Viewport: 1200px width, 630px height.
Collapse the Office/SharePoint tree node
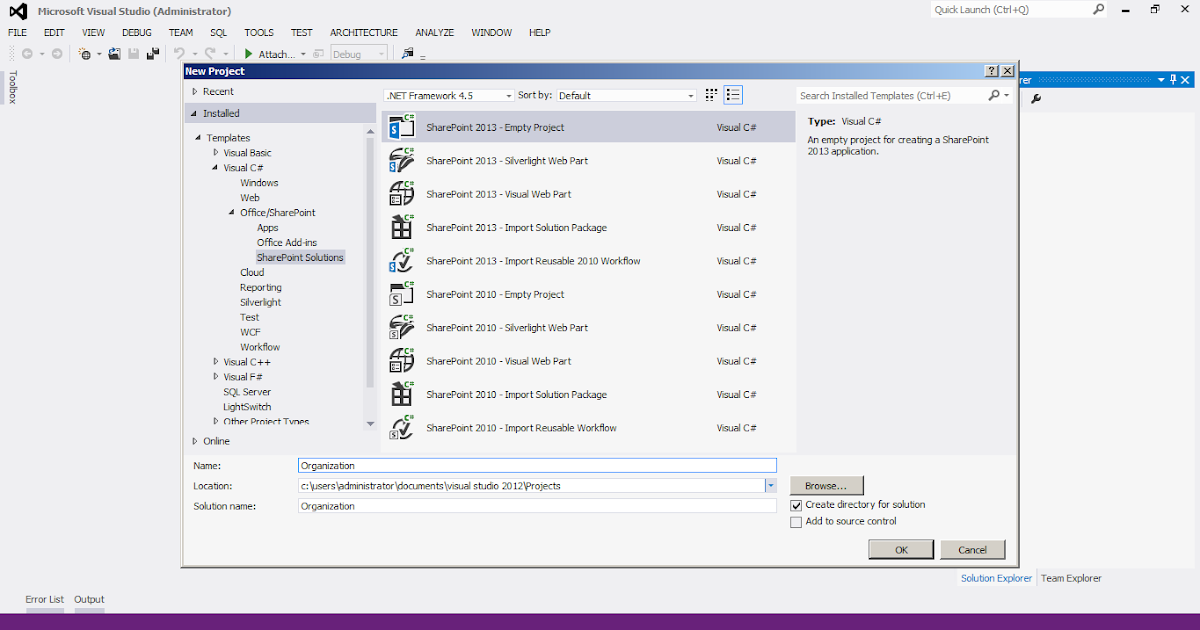(x=231, y=212)
